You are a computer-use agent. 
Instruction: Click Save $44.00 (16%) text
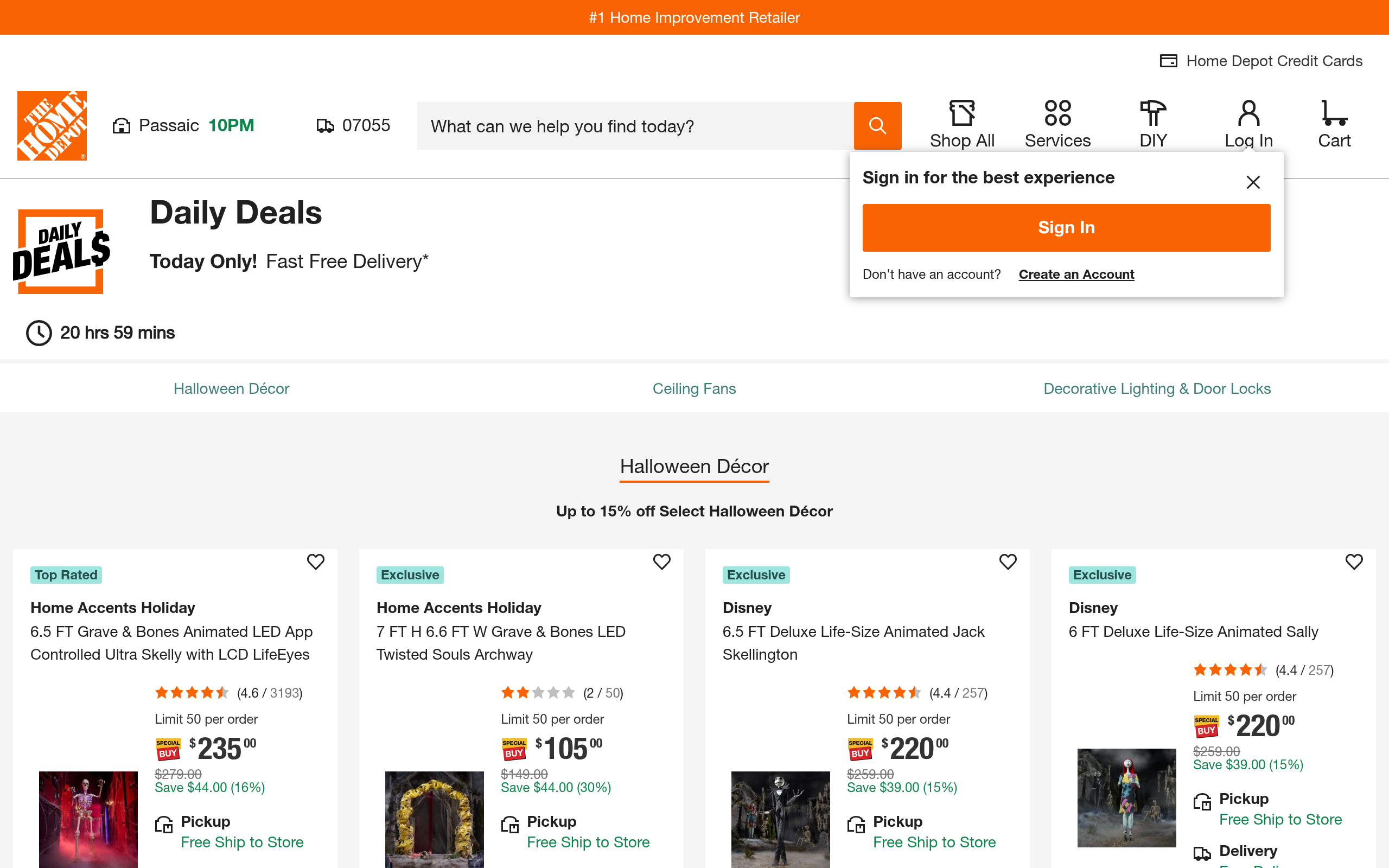(x=210, y=788)
